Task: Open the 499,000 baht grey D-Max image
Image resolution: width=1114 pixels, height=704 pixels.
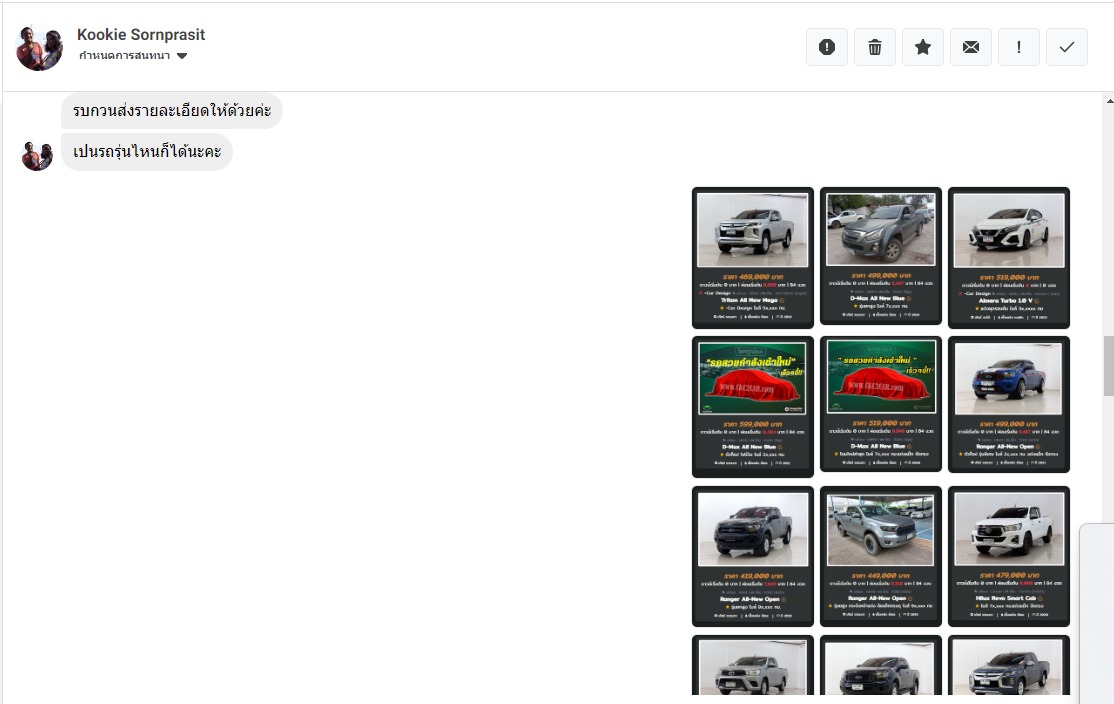Action: click(881, 255)
